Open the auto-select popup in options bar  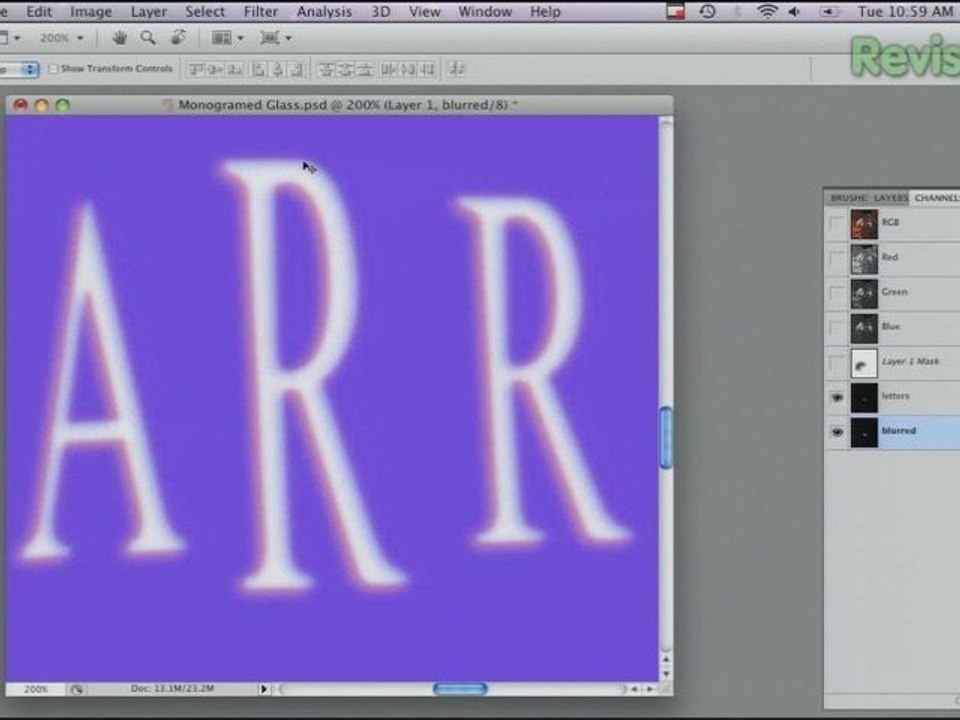(20, 69)
